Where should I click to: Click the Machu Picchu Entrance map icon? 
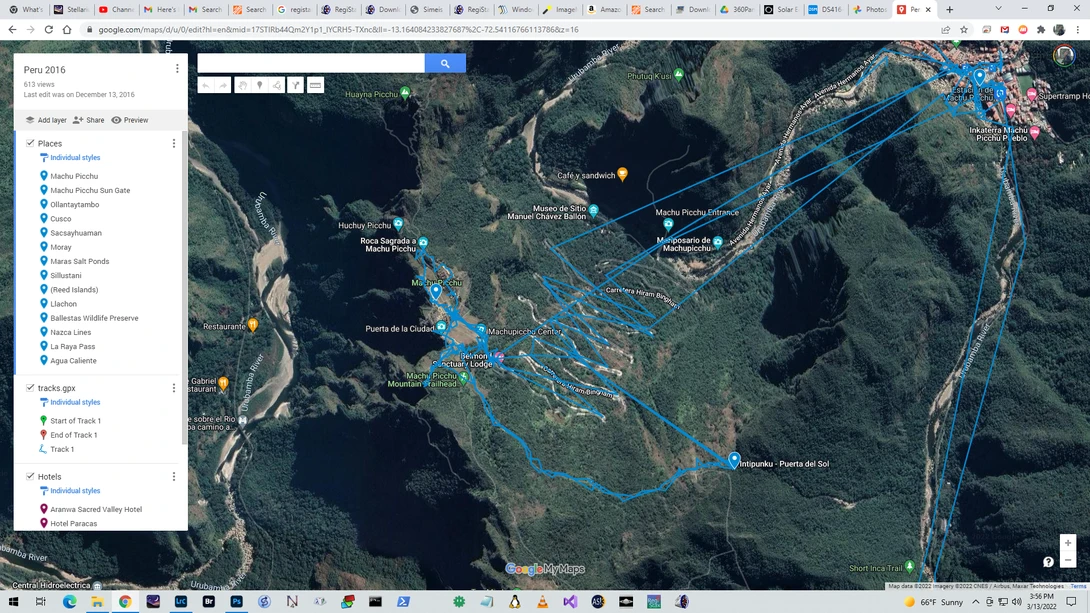(x=668, y=224)
